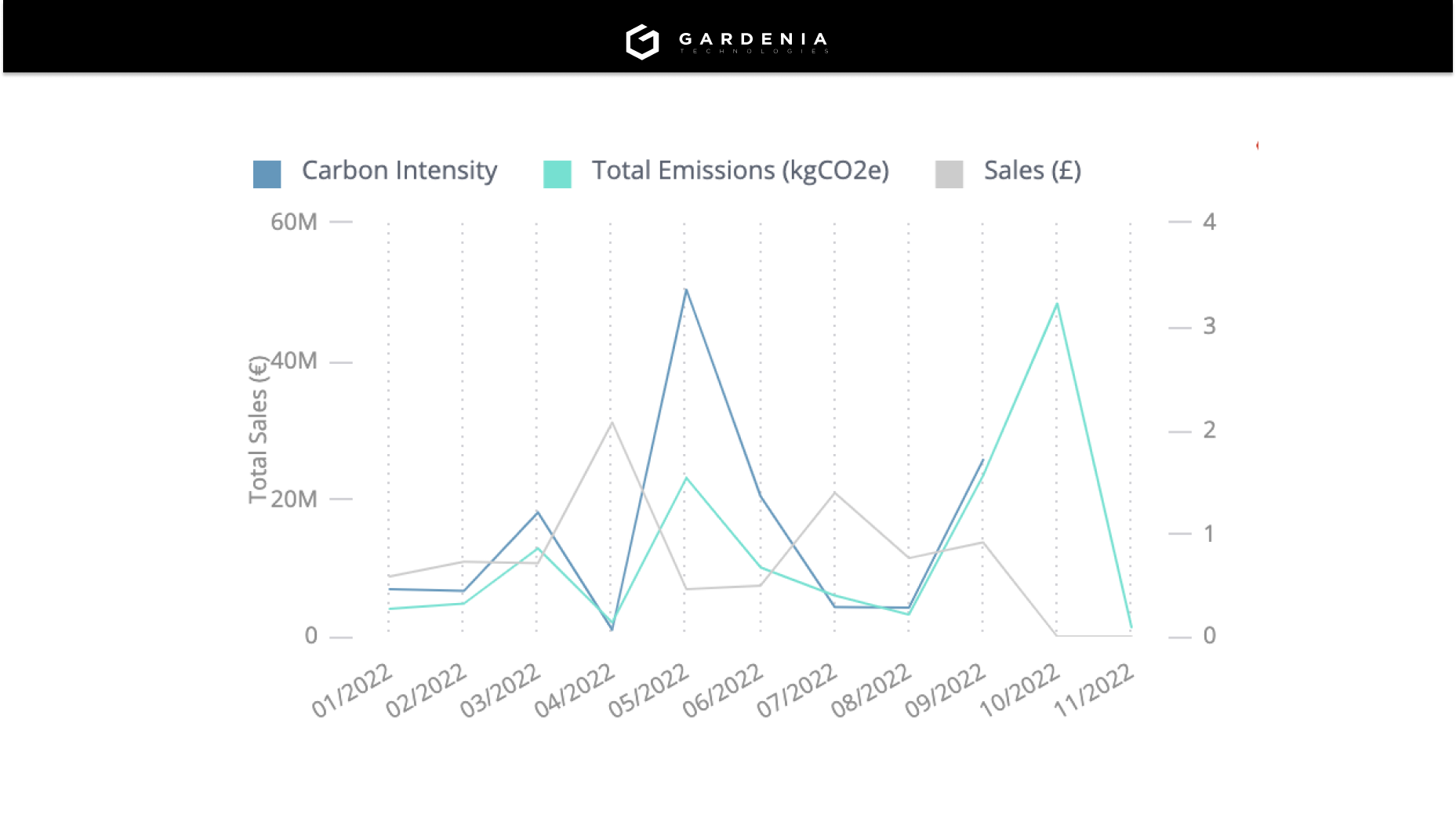Screen dimensions: 1456x814
Task: Click the 06/2022 x-axis label
Action: point(722,690)
